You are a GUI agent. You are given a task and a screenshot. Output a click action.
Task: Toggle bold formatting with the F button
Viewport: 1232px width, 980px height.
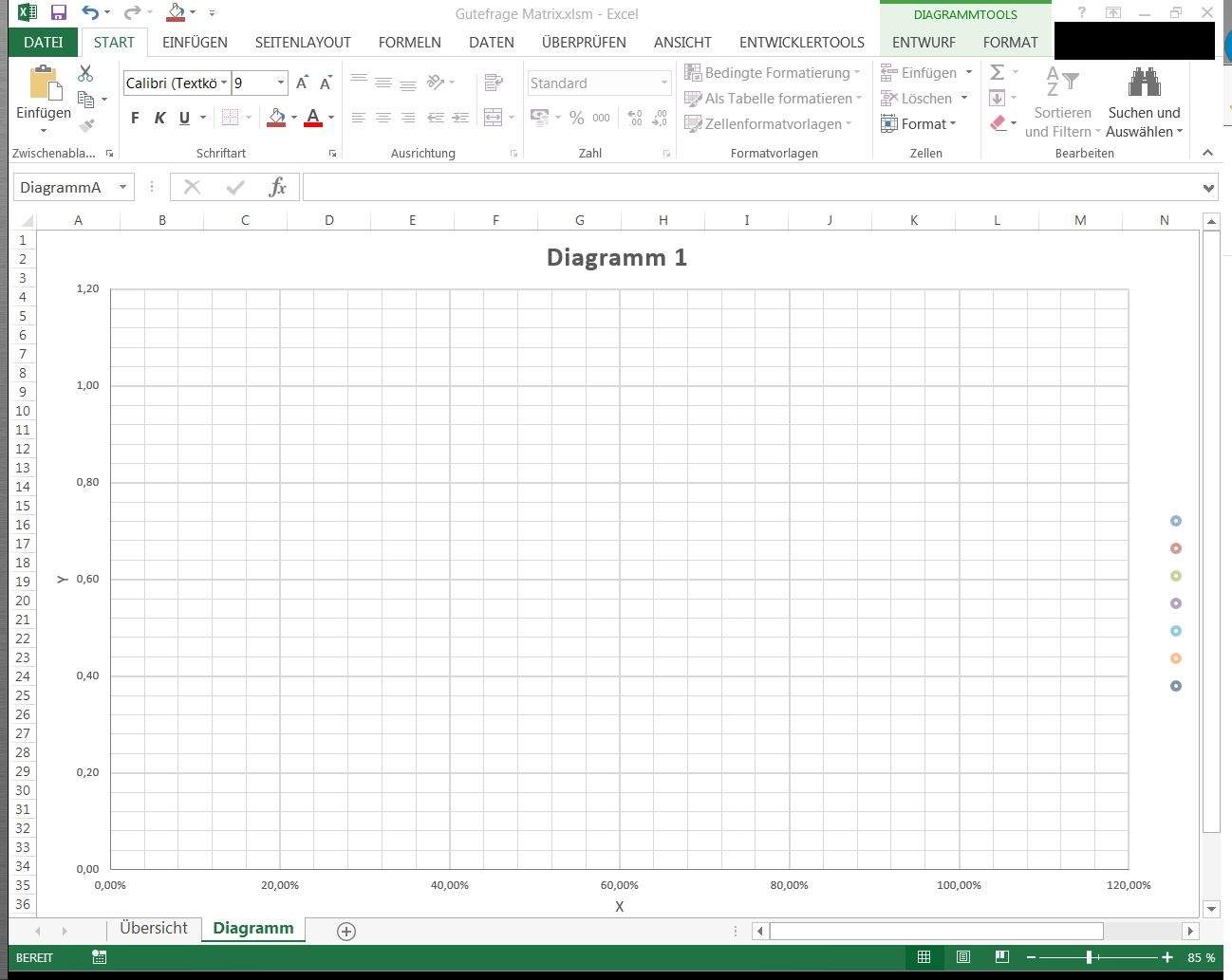click(x=134, y=118)
